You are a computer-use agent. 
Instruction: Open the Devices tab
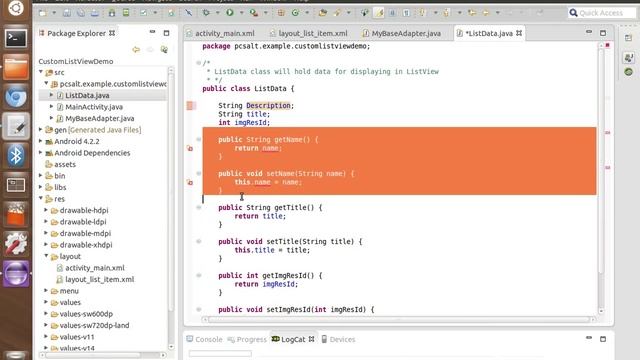[x=338, y=339]
